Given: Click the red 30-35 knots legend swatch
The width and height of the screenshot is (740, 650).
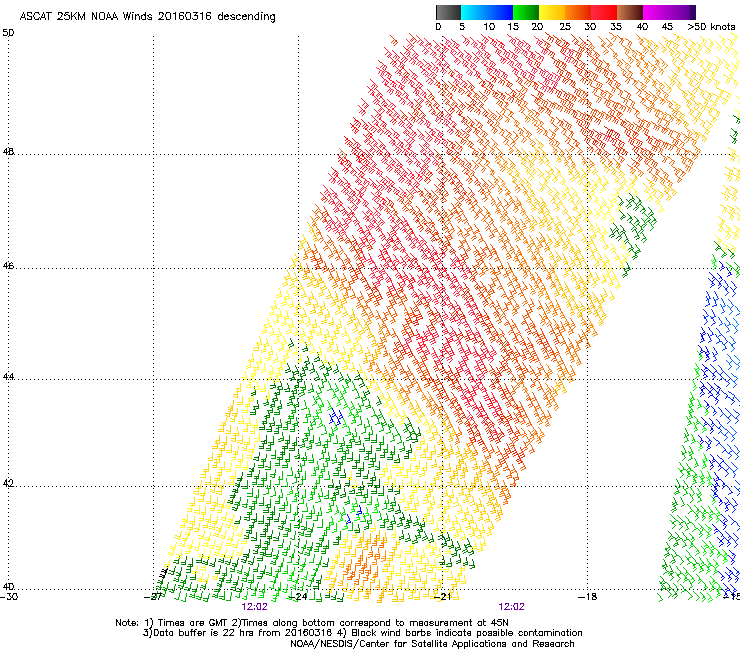Looking at the screenshot, I should pyautogui.click(x=604, y=12).
